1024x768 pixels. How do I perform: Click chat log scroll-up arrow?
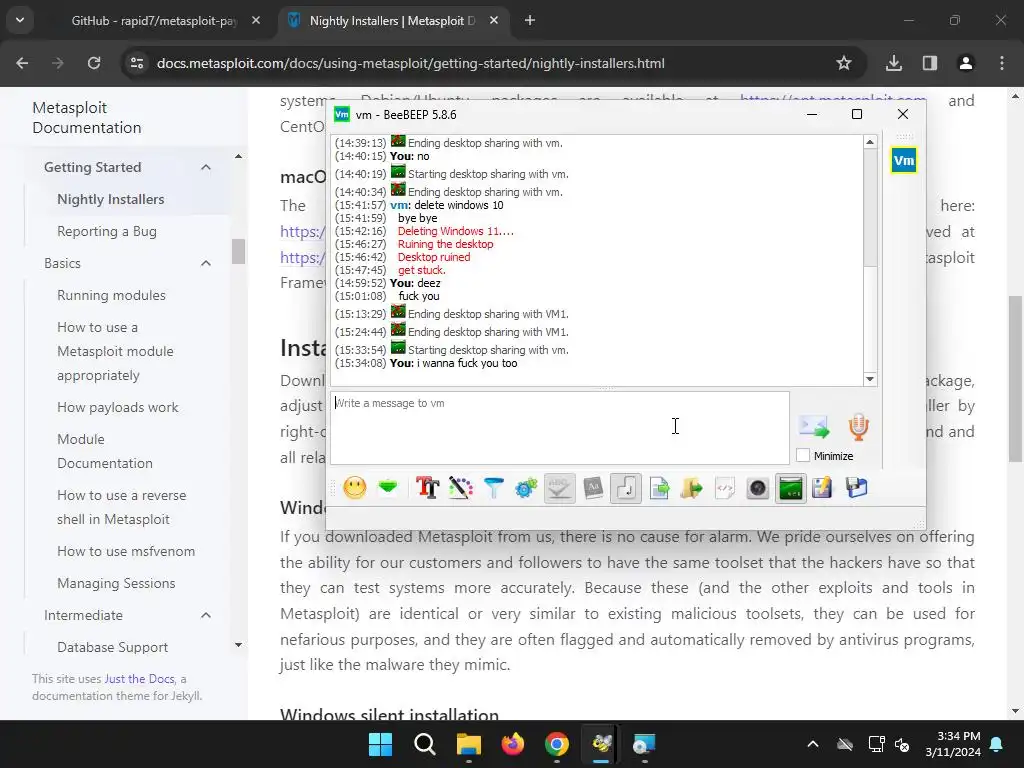870,142
